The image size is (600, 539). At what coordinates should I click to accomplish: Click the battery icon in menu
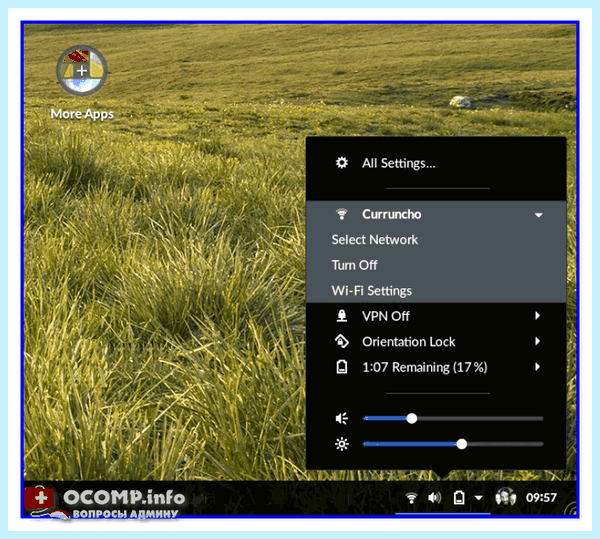[x=342, y=367]
